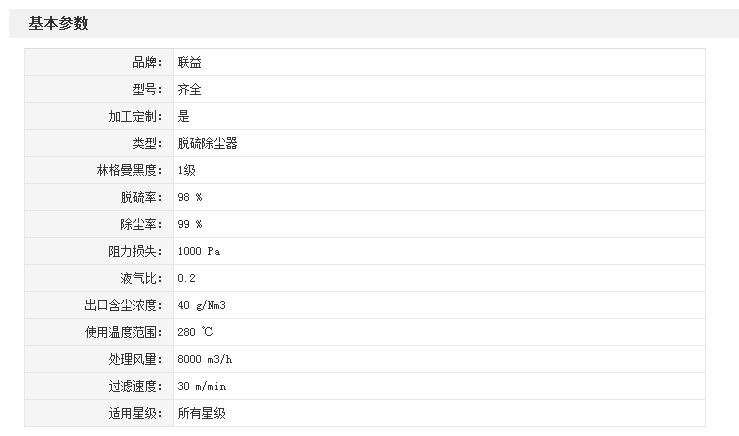The height and width of the screenshot is (436, 739).
Task: Click the 型号 value 齐全
Action: [x=190, y=90]
